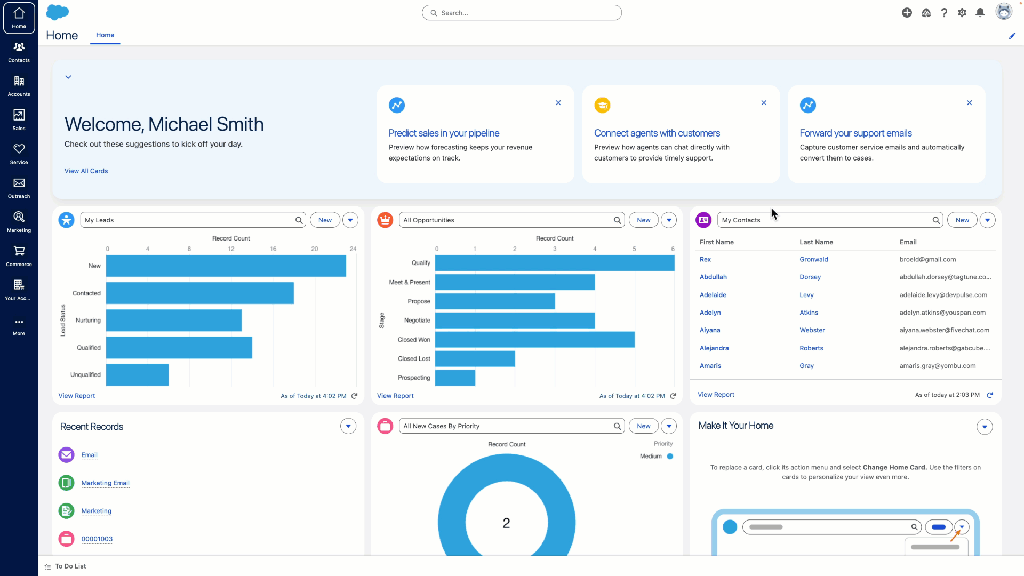Expand the My Leads card action menu

tap(349, 219)
